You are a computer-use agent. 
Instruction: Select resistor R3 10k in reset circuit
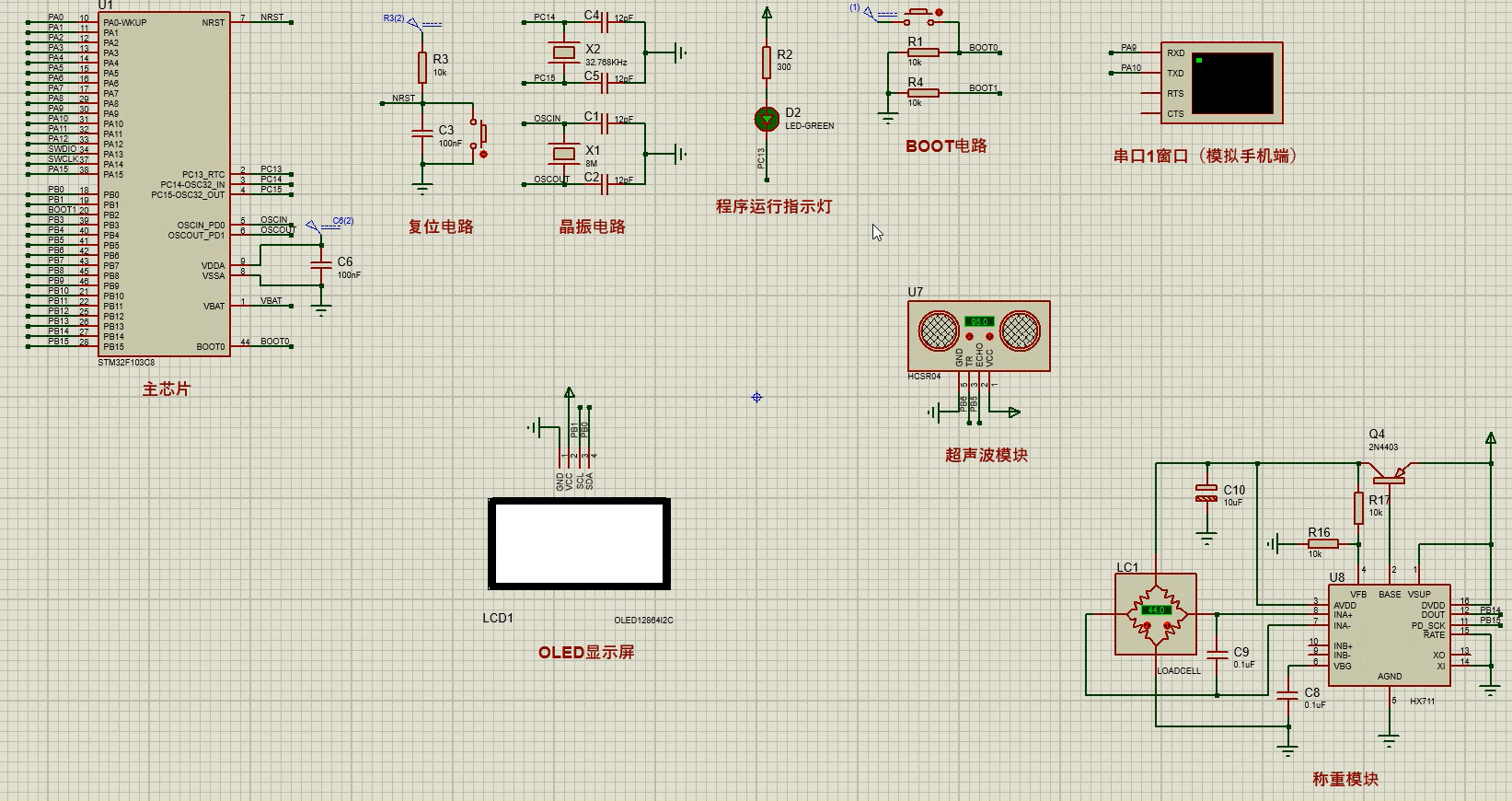click(422, 67)
